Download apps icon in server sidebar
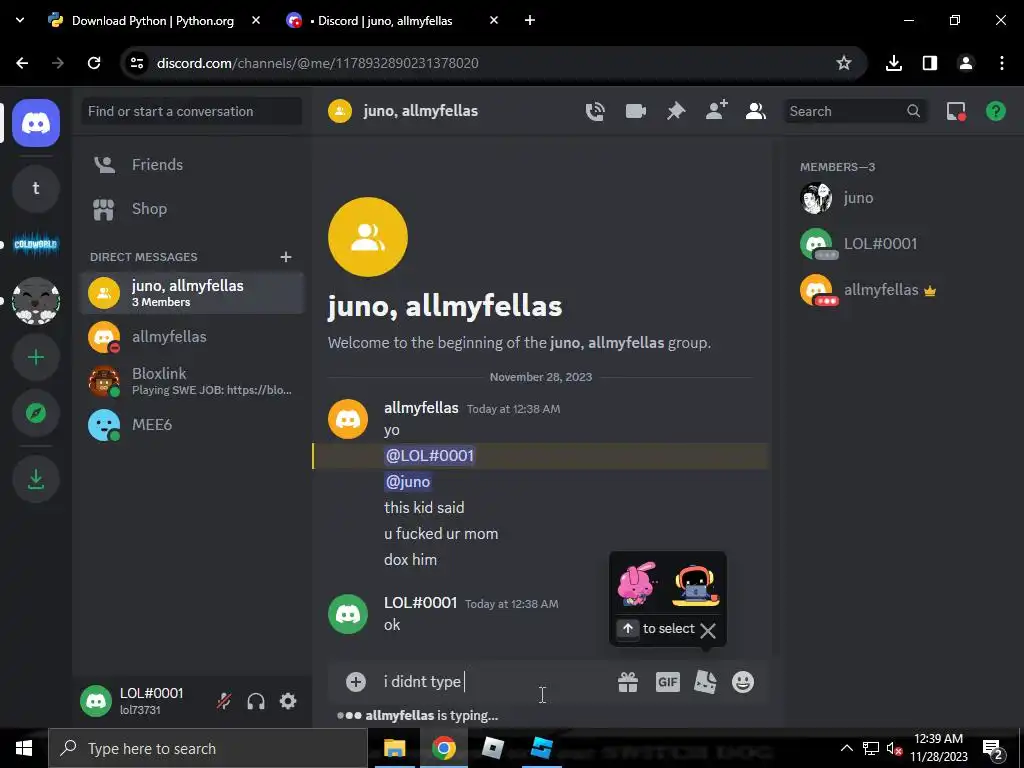This screenshot has width=1024, height=768. coord(36,479)
